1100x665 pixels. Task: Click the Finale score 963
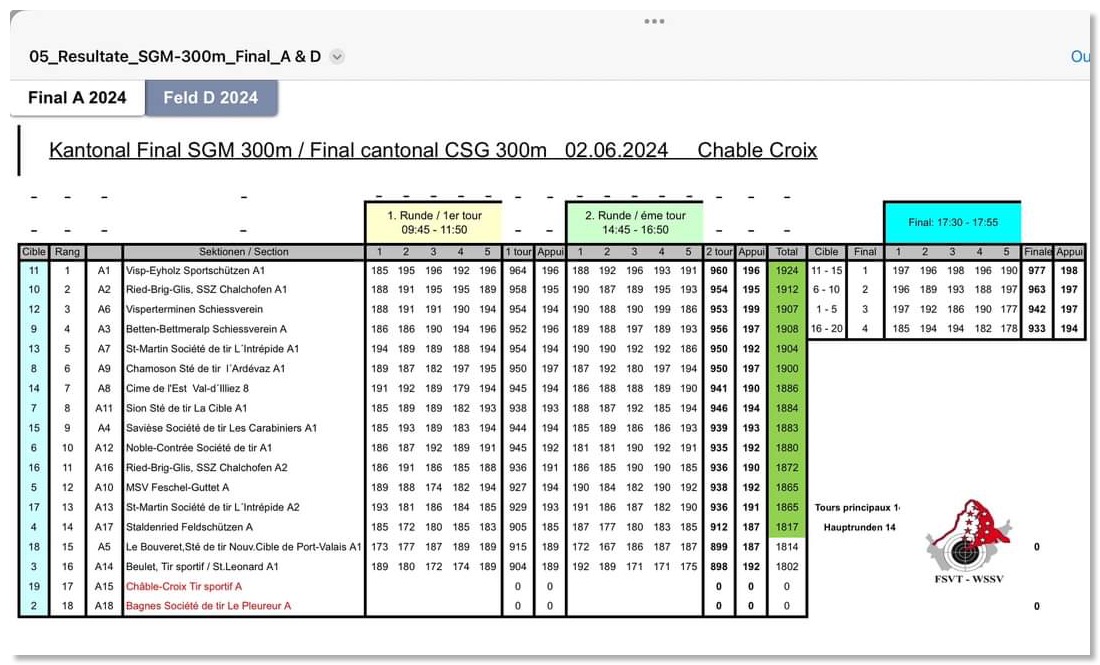click(x=1037, y=290)
